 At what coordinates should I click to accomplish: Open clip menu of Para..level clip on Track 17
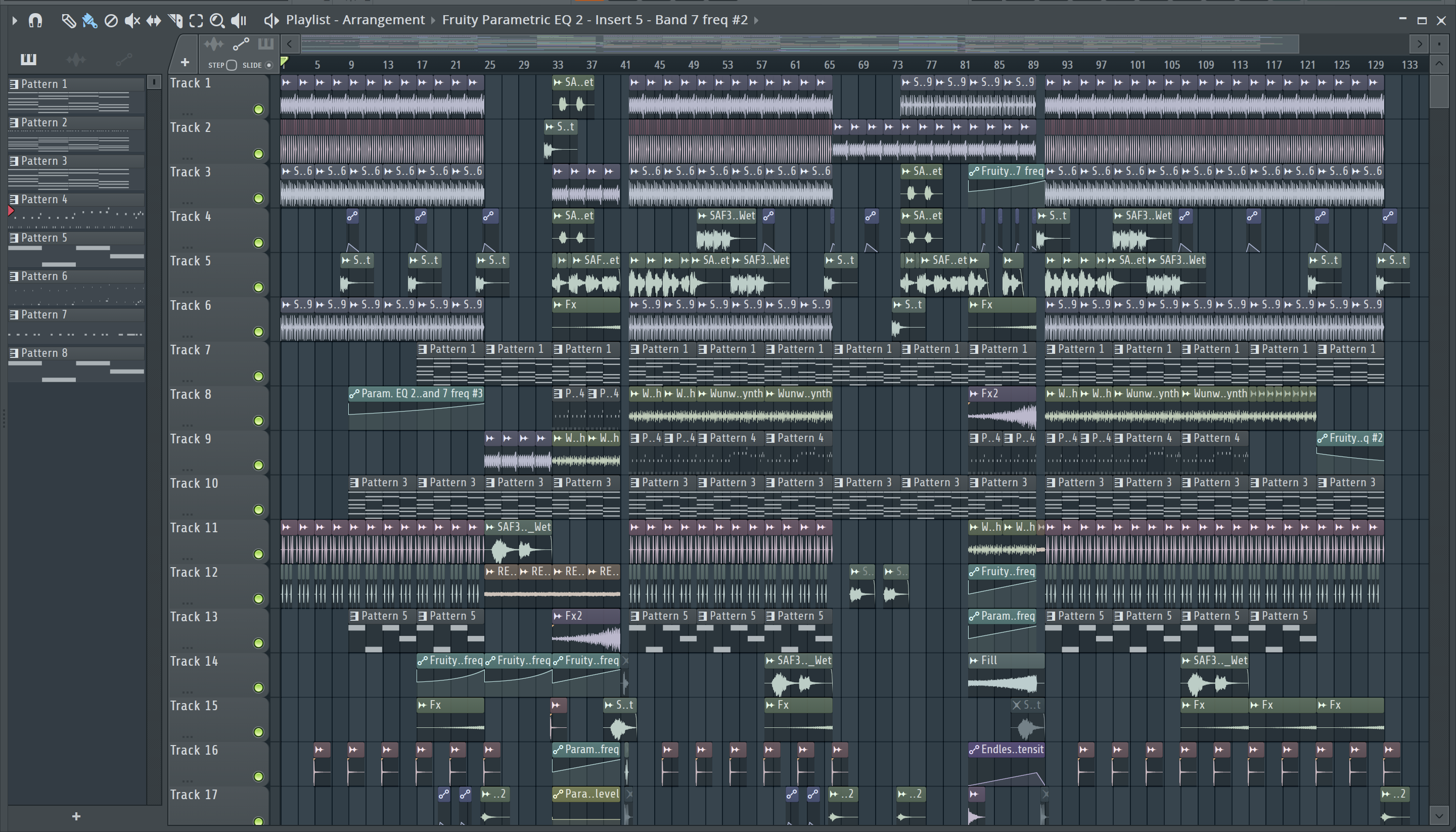click(x=558, y=794)
